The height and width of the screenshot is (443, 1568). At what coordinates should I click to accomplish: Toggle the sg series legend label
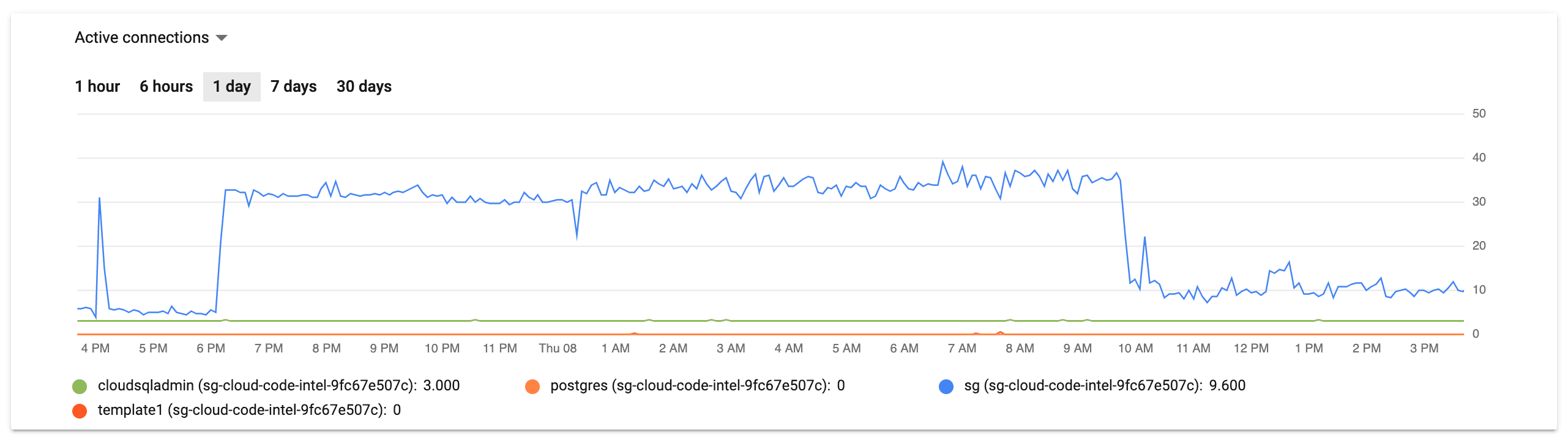[1105, 385]
